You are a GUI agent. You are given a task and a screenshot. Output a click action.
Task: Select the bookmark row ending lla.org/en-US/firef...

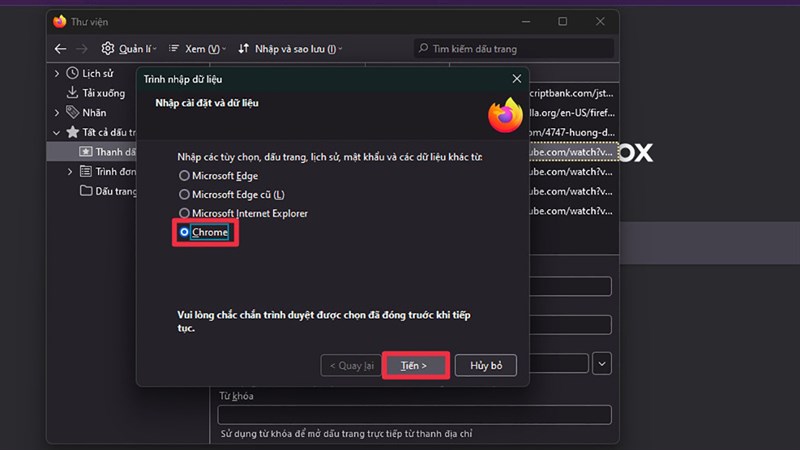[574, 113]
